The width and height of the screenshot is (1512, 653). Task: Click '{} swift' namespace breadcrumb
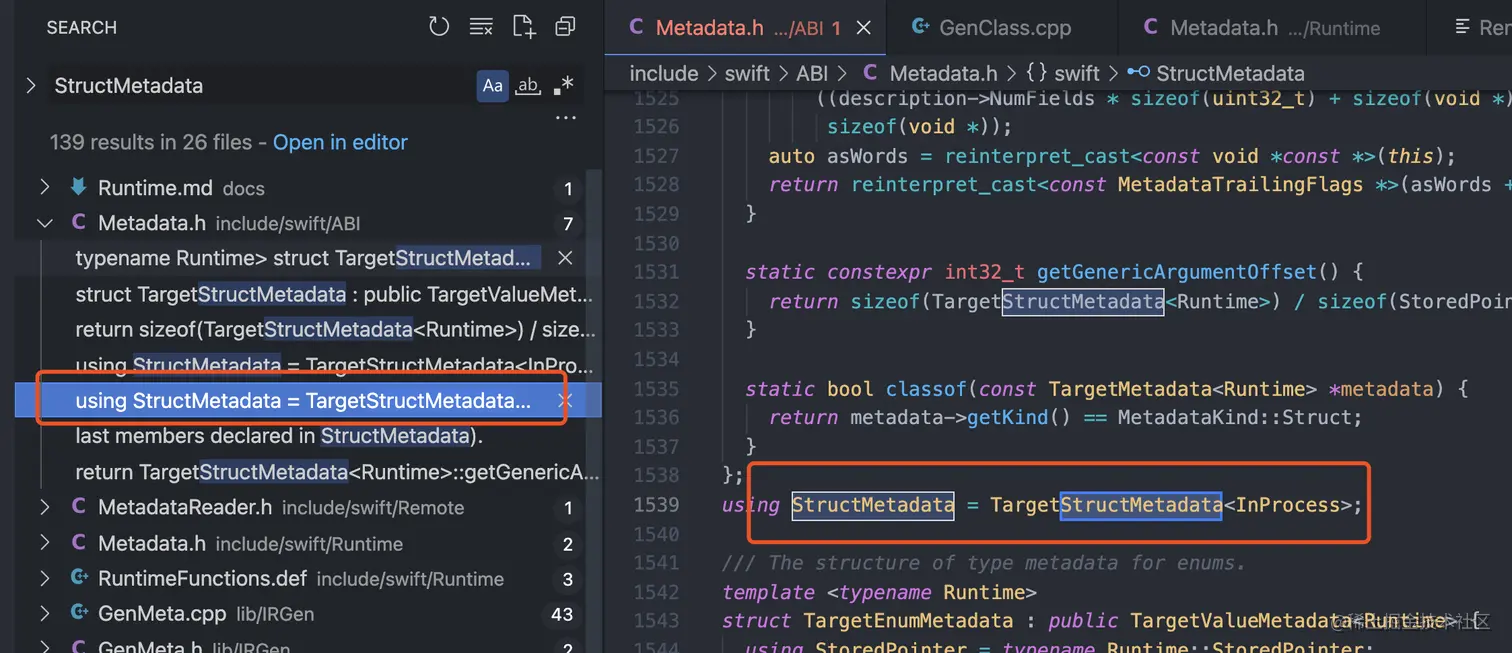[x=1062, y=73]
